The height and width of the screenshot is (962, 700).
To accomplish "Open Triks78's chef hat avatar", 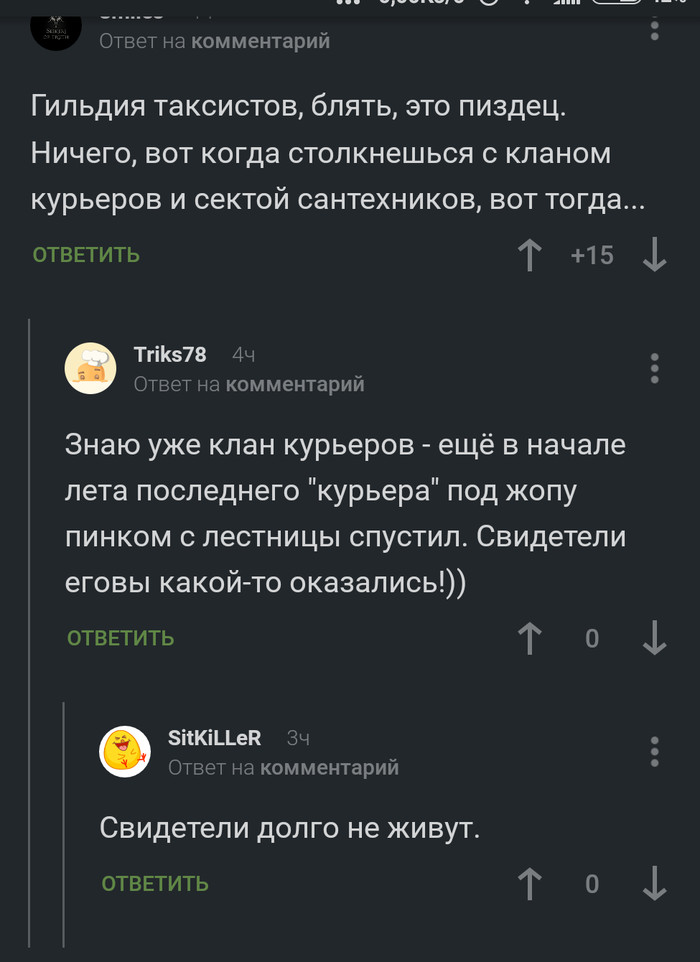I will [90, 368].
